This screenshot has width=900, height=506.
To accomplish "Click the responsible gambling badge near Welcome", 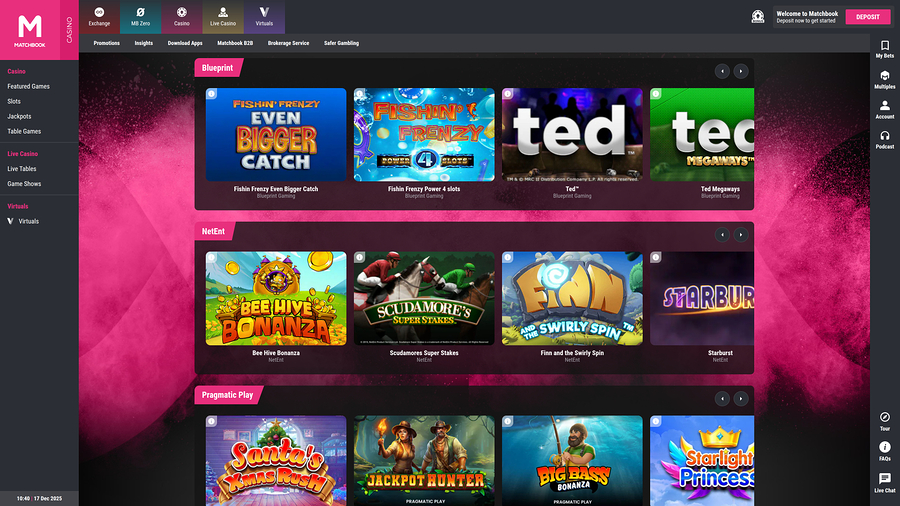I will pyautogui.click(x=758, y=17).
